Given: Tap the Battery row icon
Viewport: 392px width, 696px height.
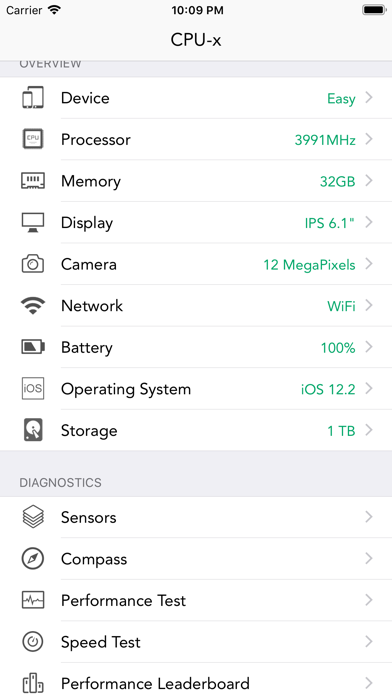Looking at the screenshot, I should pyautogui.click(x=33, y=347).
